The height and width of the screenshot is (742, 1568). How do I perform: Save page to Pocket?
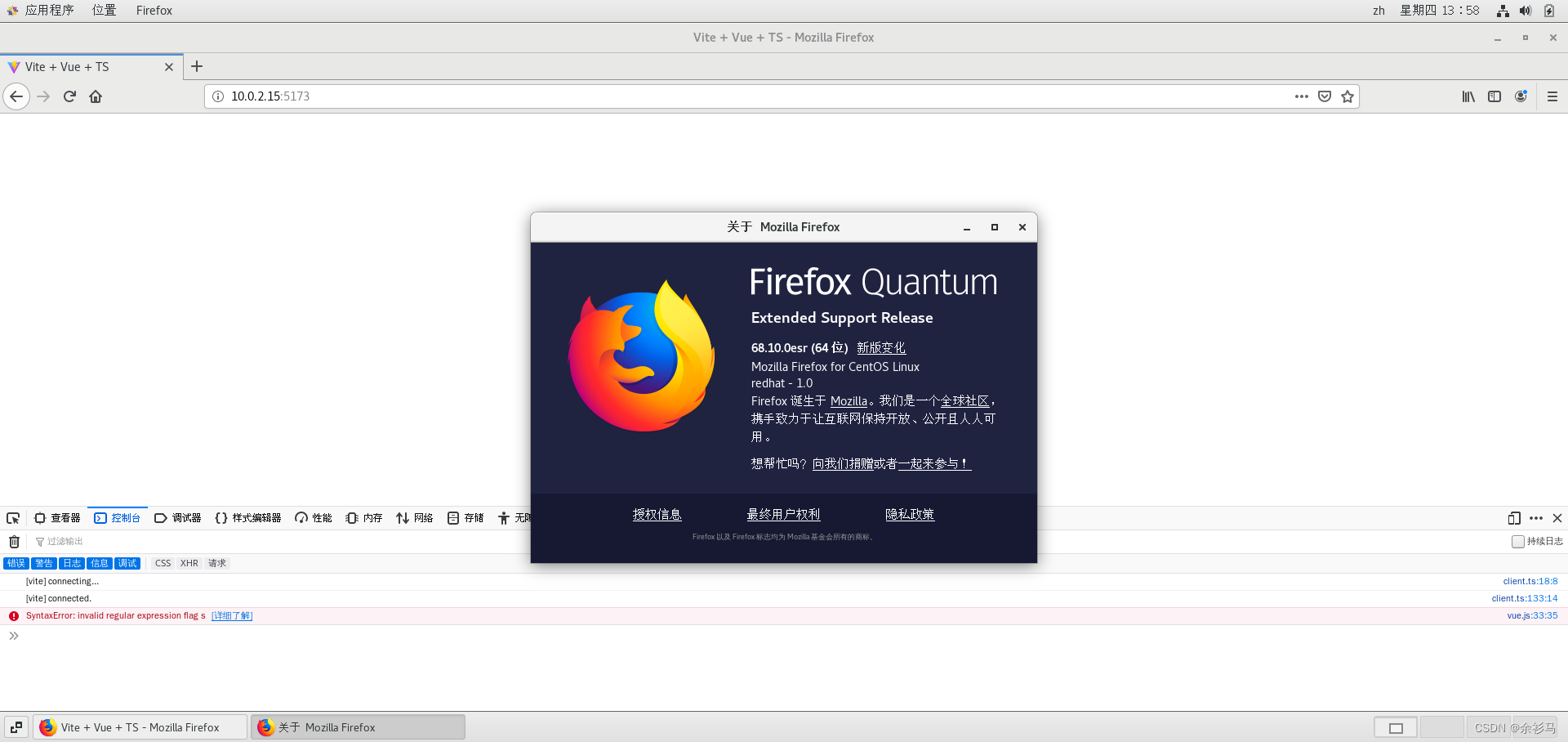click(x=1325, y=96)
